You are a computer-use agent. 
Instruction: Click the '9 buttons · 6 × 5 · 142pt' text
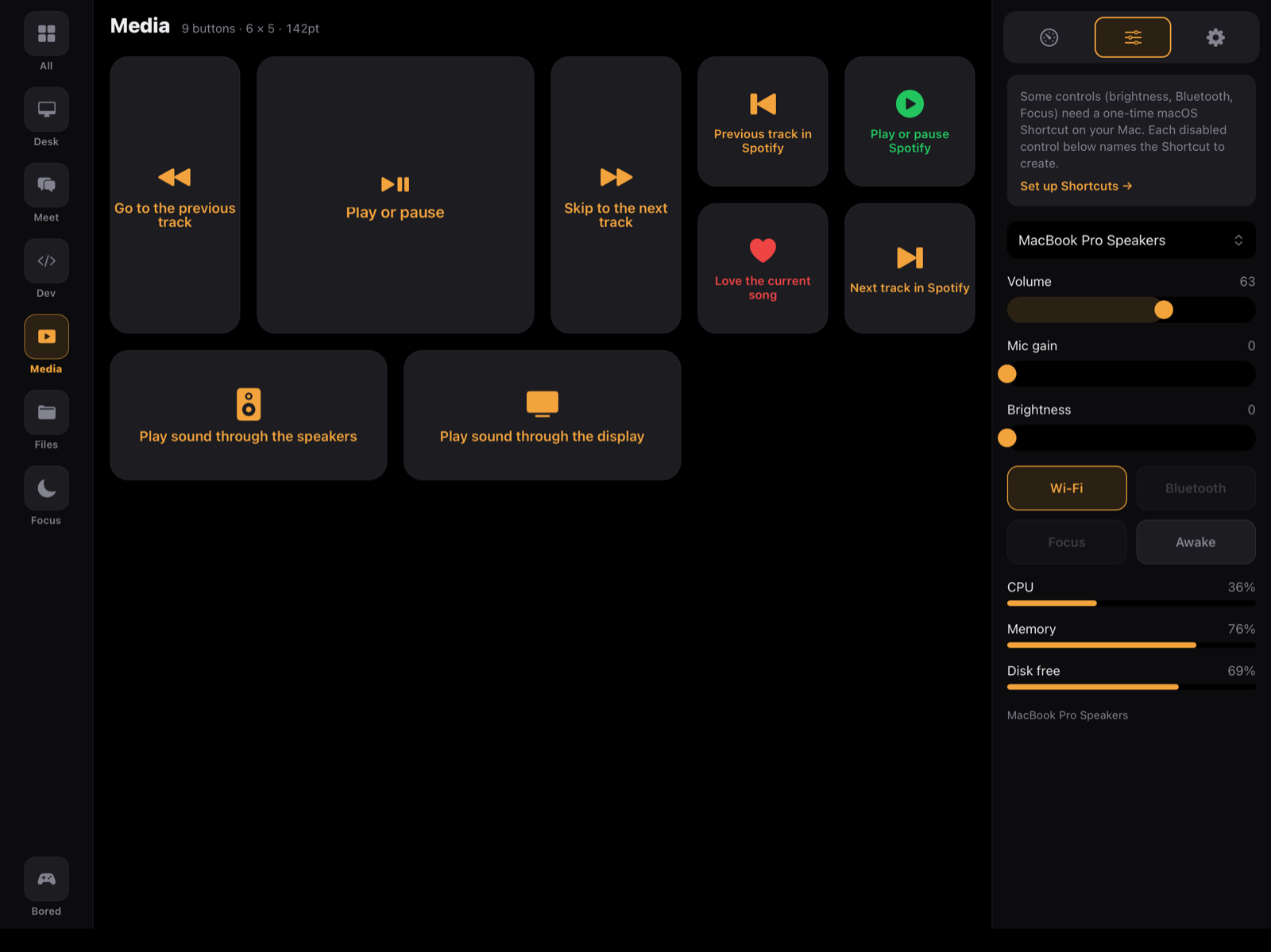click(250, 29)
